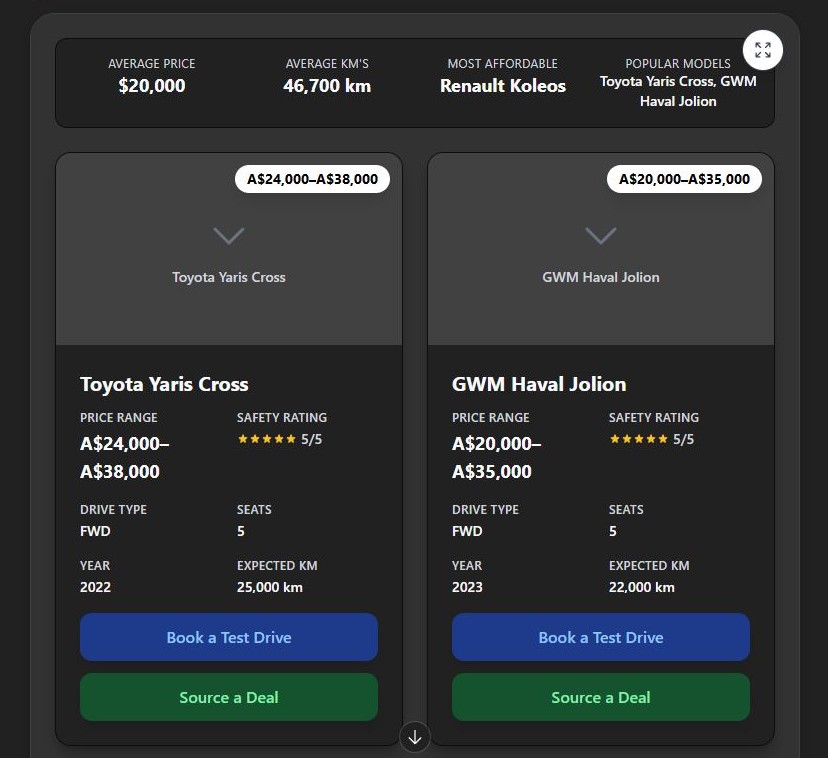
Task: Click the A$24,000–A$38,000 price badge
Action: [x=312, y=179]
